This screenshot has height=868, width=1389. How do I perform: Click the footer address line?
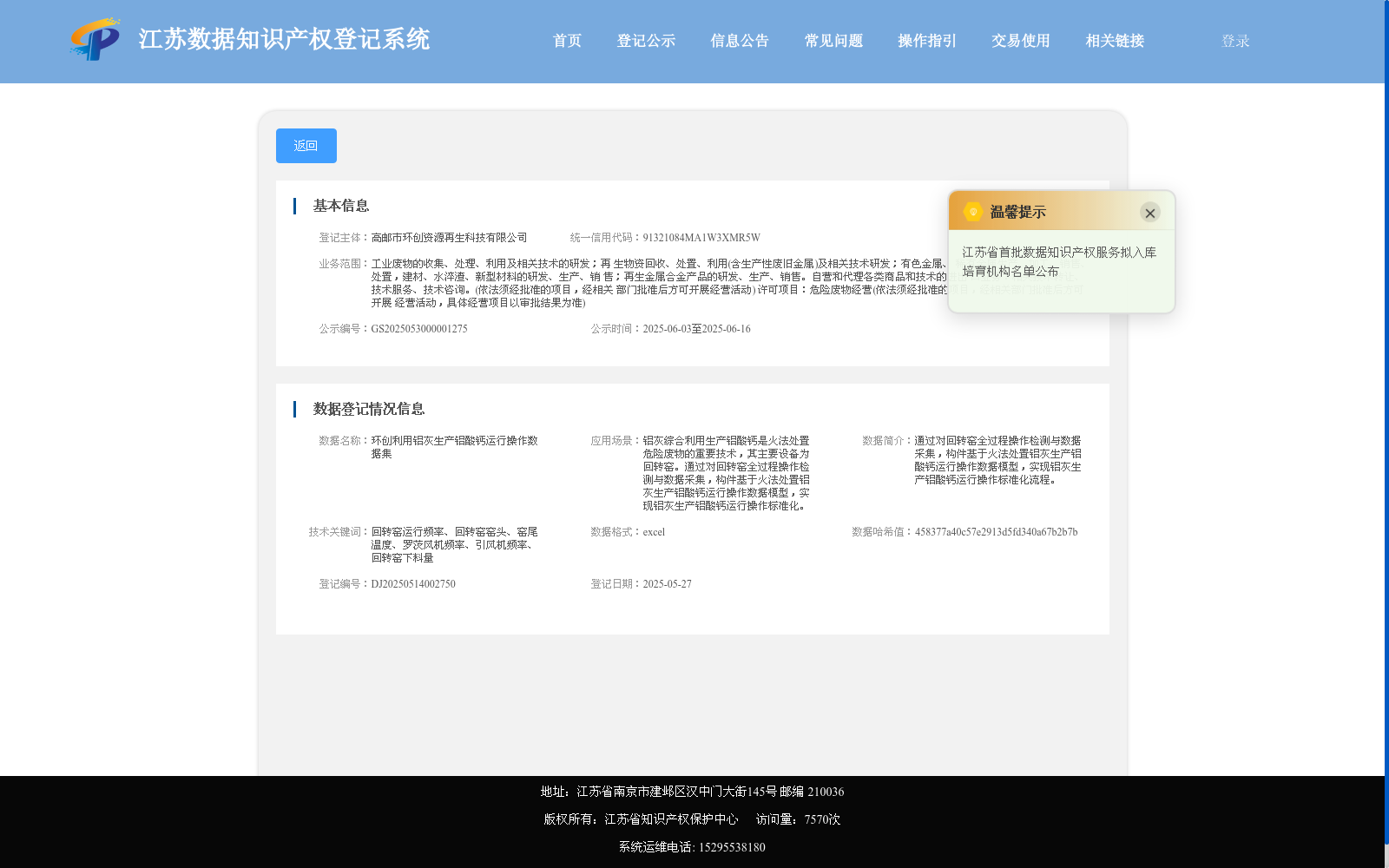[x=692, y=792]
